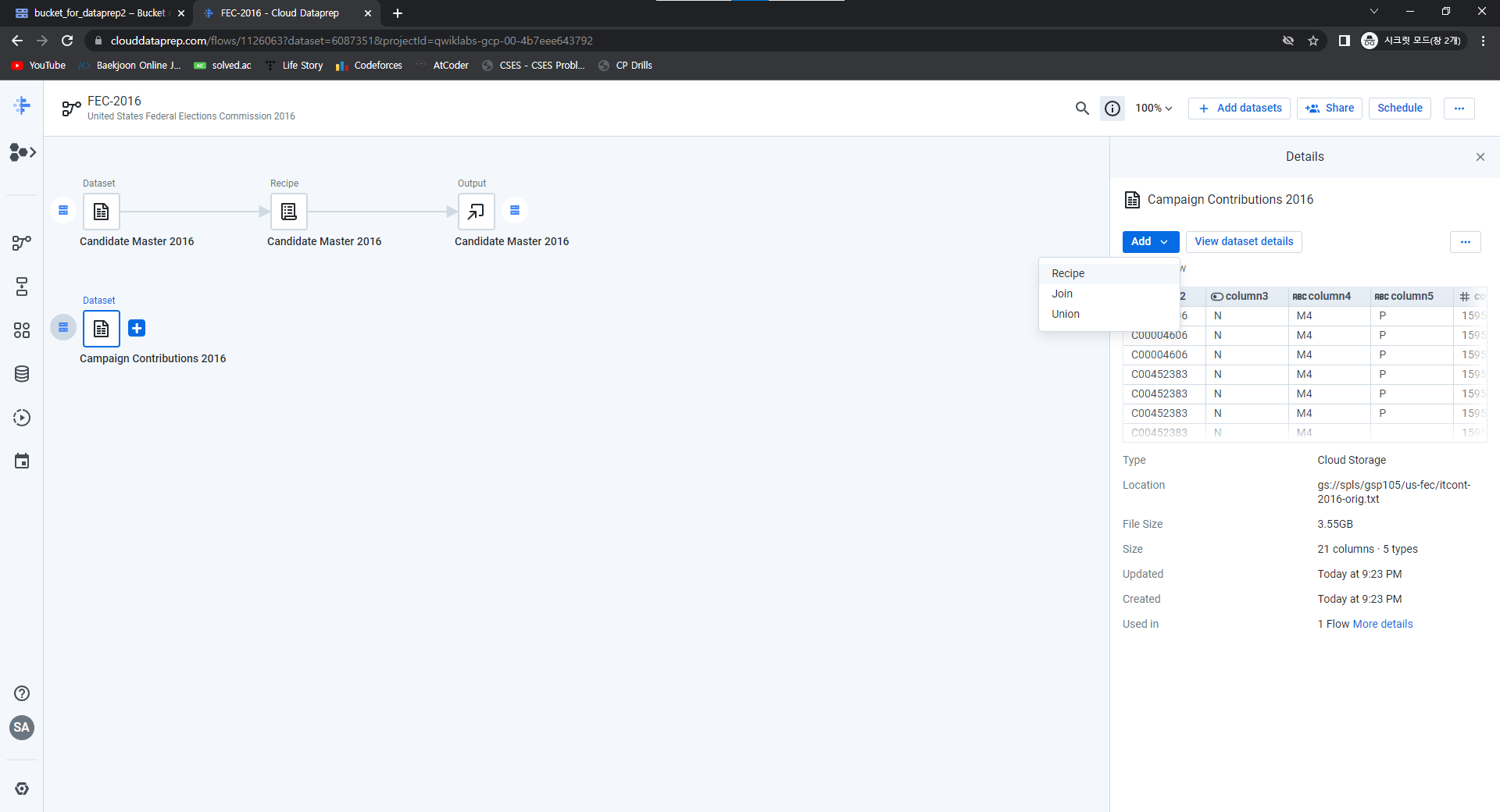Open SA user account avatar
Screen dimensions: 1500x812
click(x=22, y=728)
